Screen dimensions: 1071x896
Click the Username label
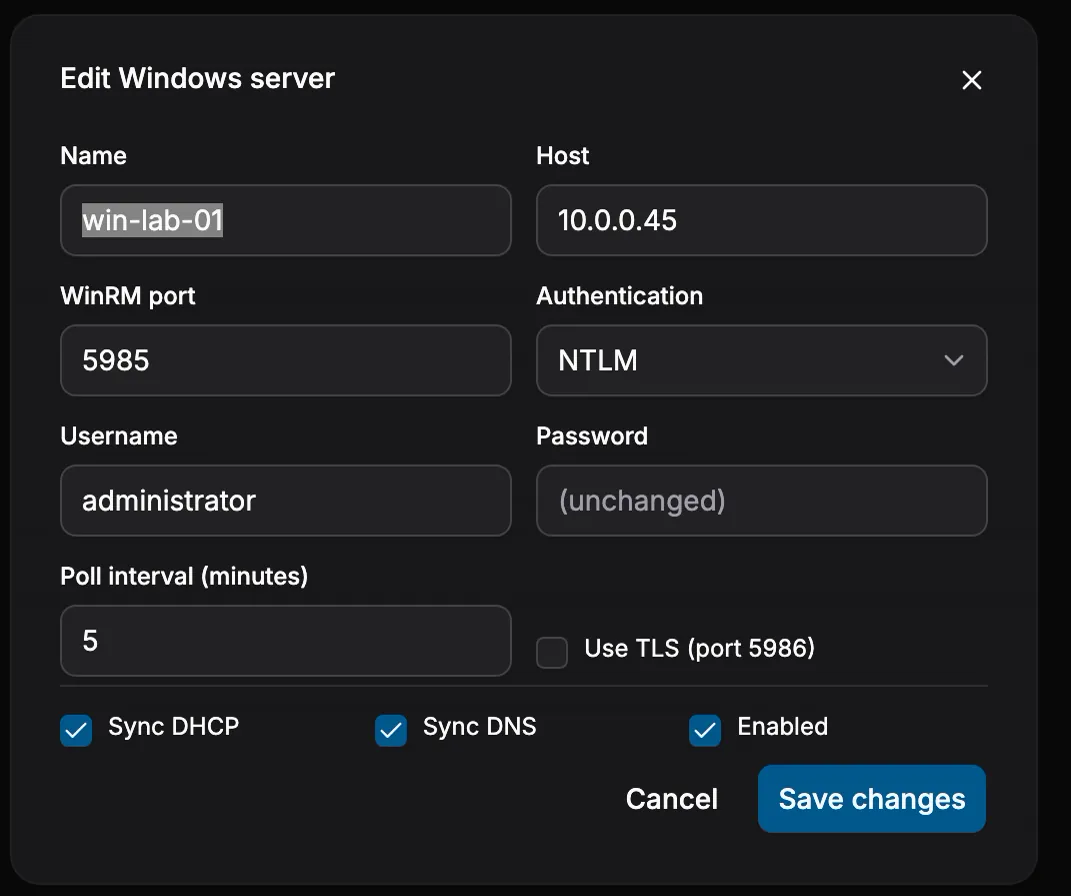(119, 436)
